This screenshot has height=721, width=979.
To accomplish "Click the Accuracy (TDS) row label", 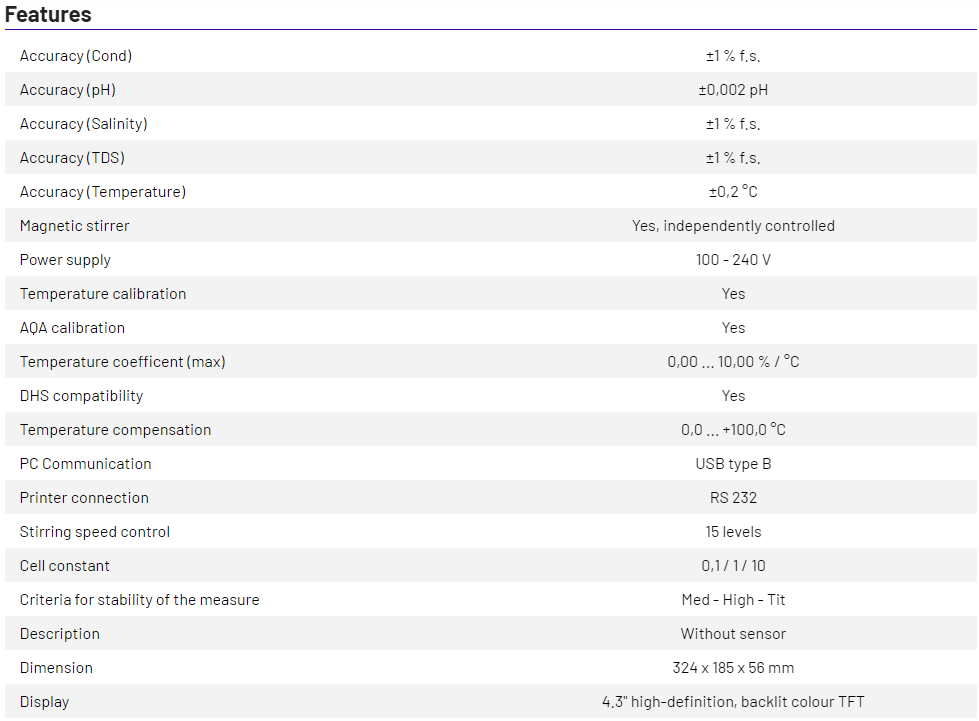I will (x=72, y=158).
